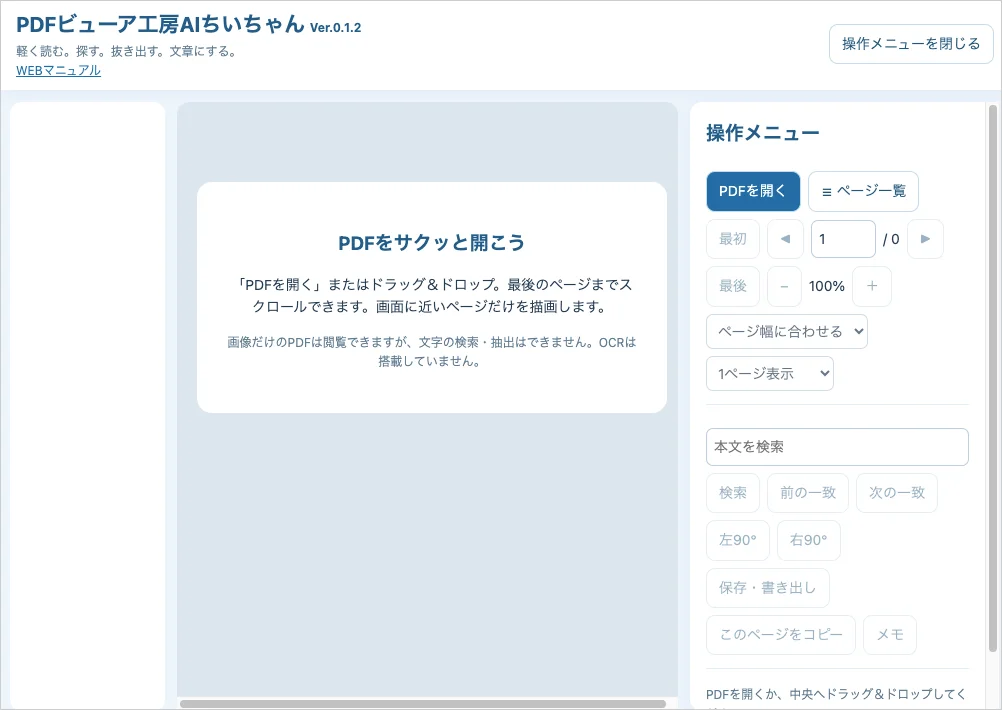Open the 1ページ表示 layout dropdown

(x=769, y=373)
